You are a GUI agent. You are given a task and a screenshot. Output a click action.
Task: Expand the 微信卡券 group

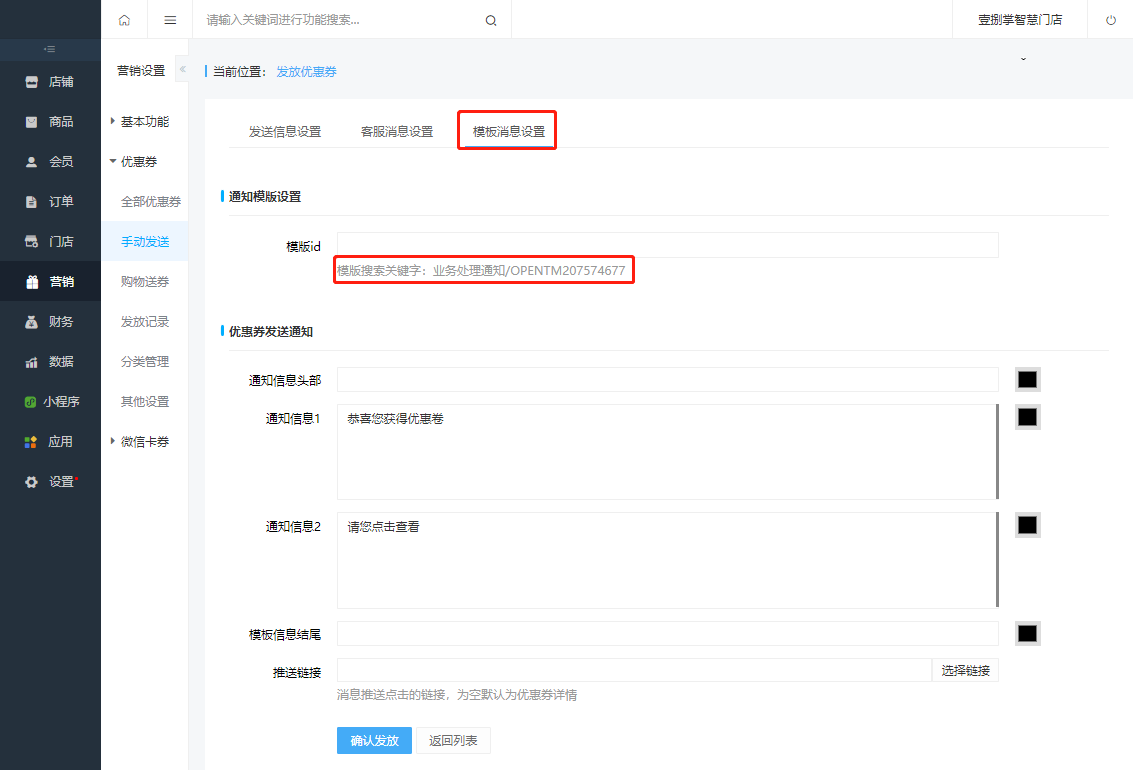click(x=145, y=441)
